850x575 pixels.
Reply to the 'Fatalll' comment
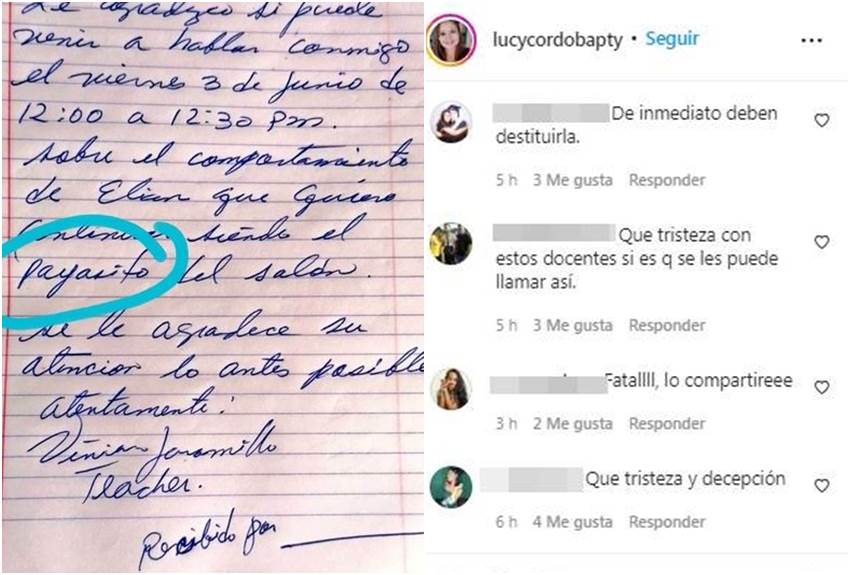point(667,423)
